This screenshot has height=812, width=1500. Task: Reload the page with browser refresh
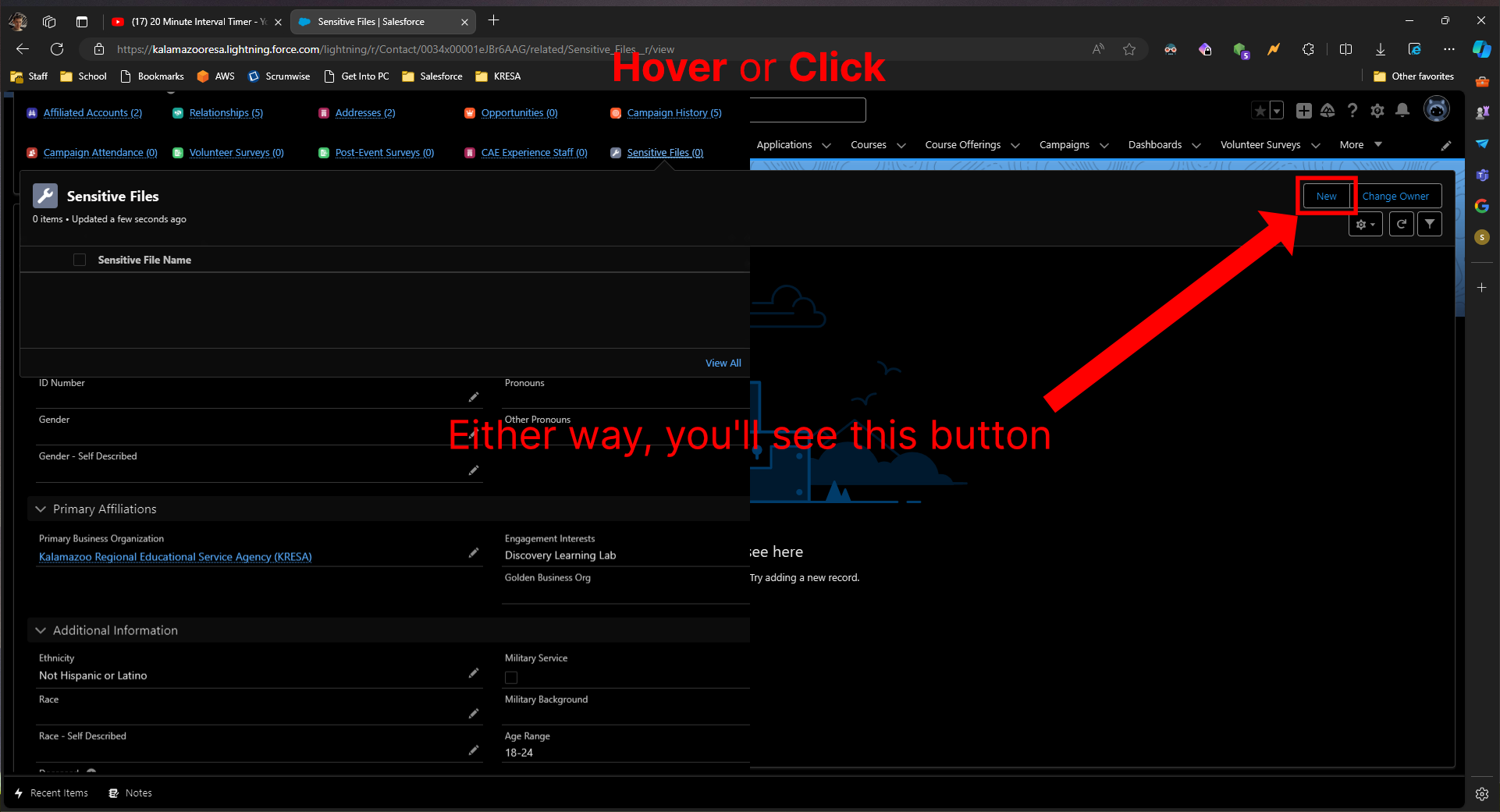coord(57,49)
